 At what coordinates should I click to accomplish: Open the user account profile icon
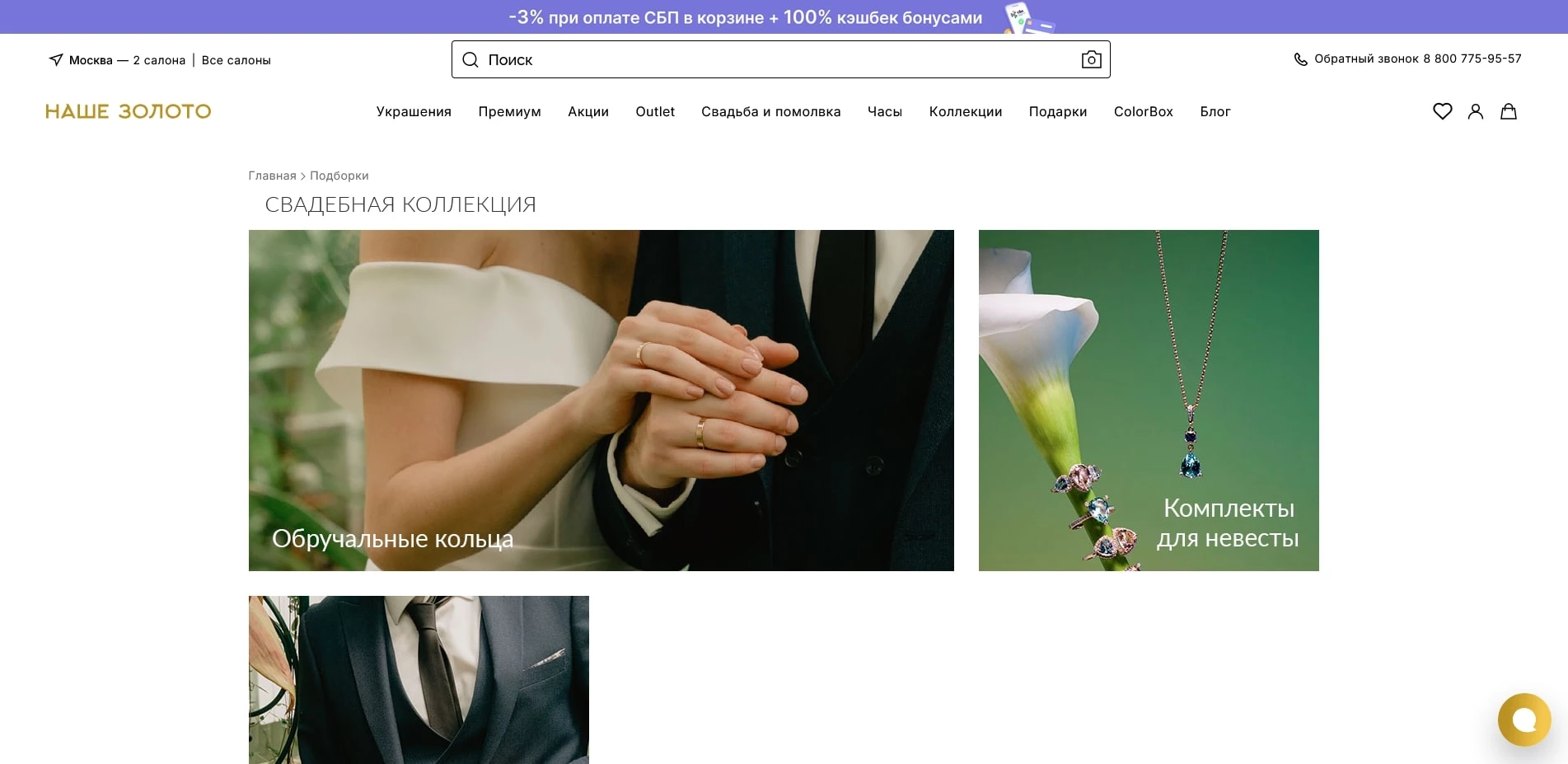(1475, 111)
